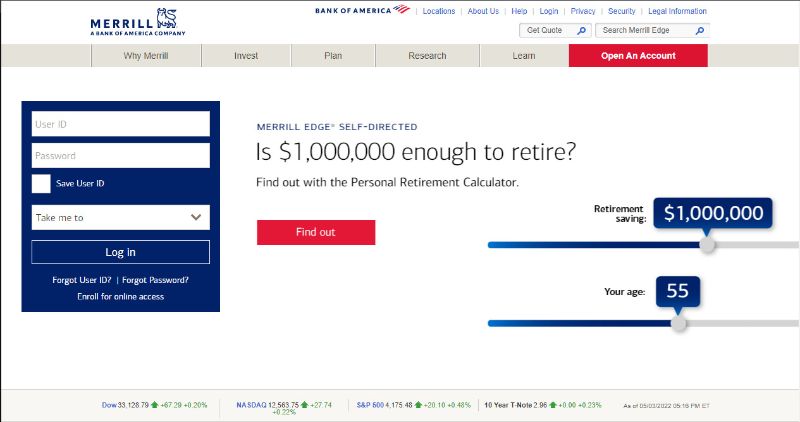Click the 10 Year T-Note label
Screen dimensions: 800x422
point(508,405)
